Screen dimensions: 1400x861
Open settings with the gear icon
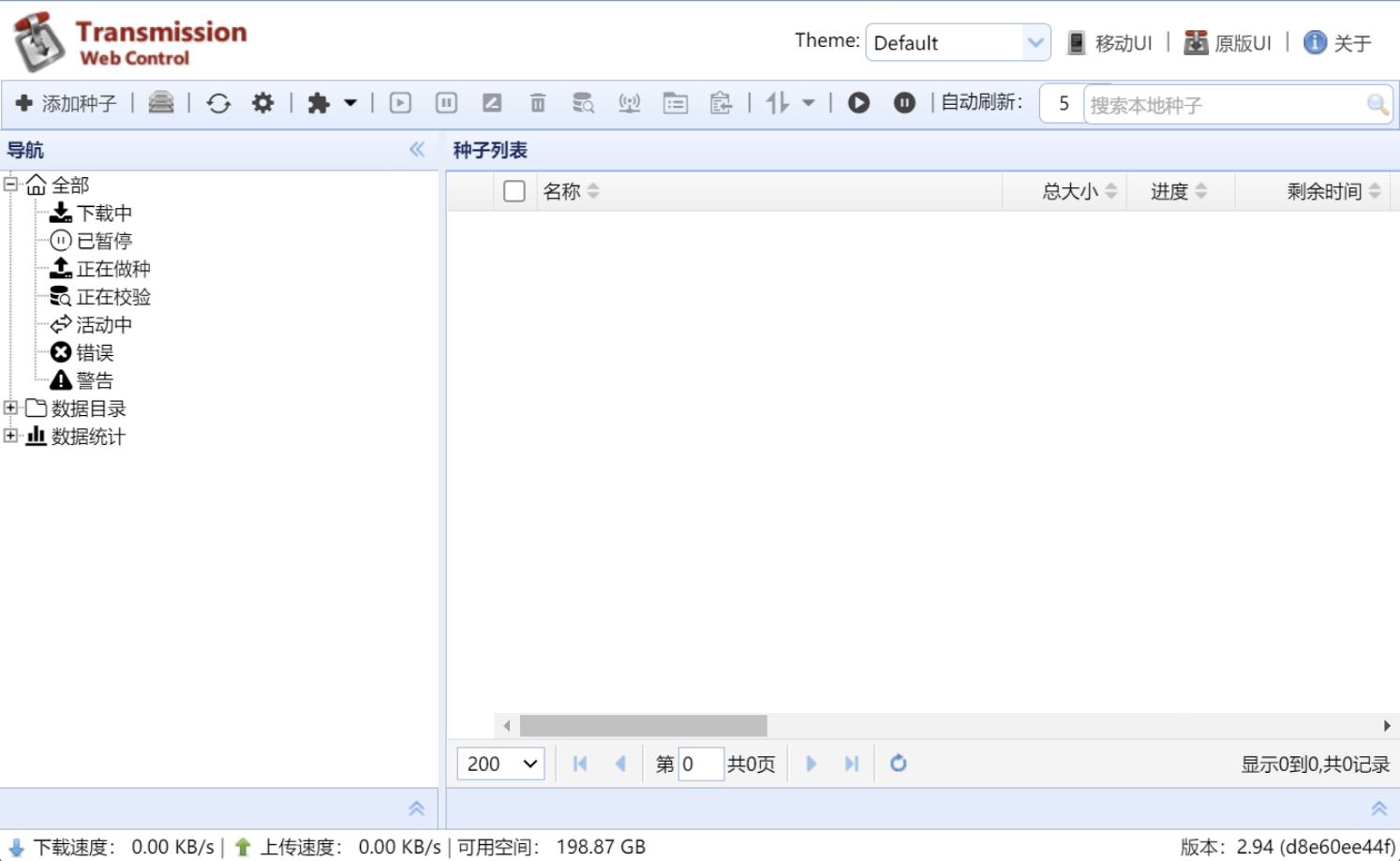262,103
